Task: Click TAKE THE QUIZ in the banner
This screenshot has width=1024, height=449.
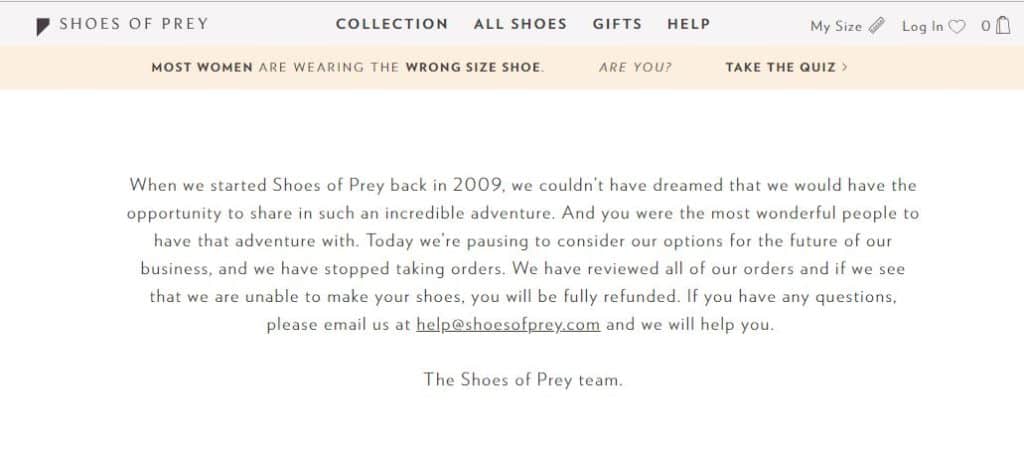Action: point(780,67)
